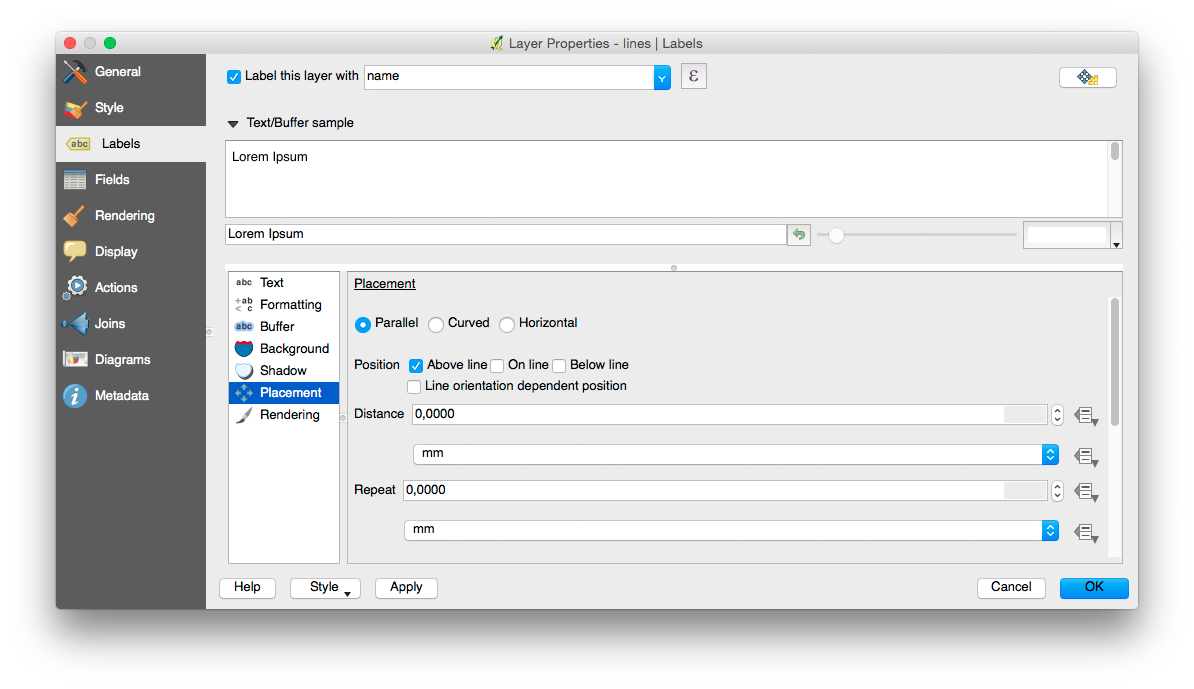Select the Placement arrows icon in list
The image size is (1194, 689).
click(x=244, y=393)
